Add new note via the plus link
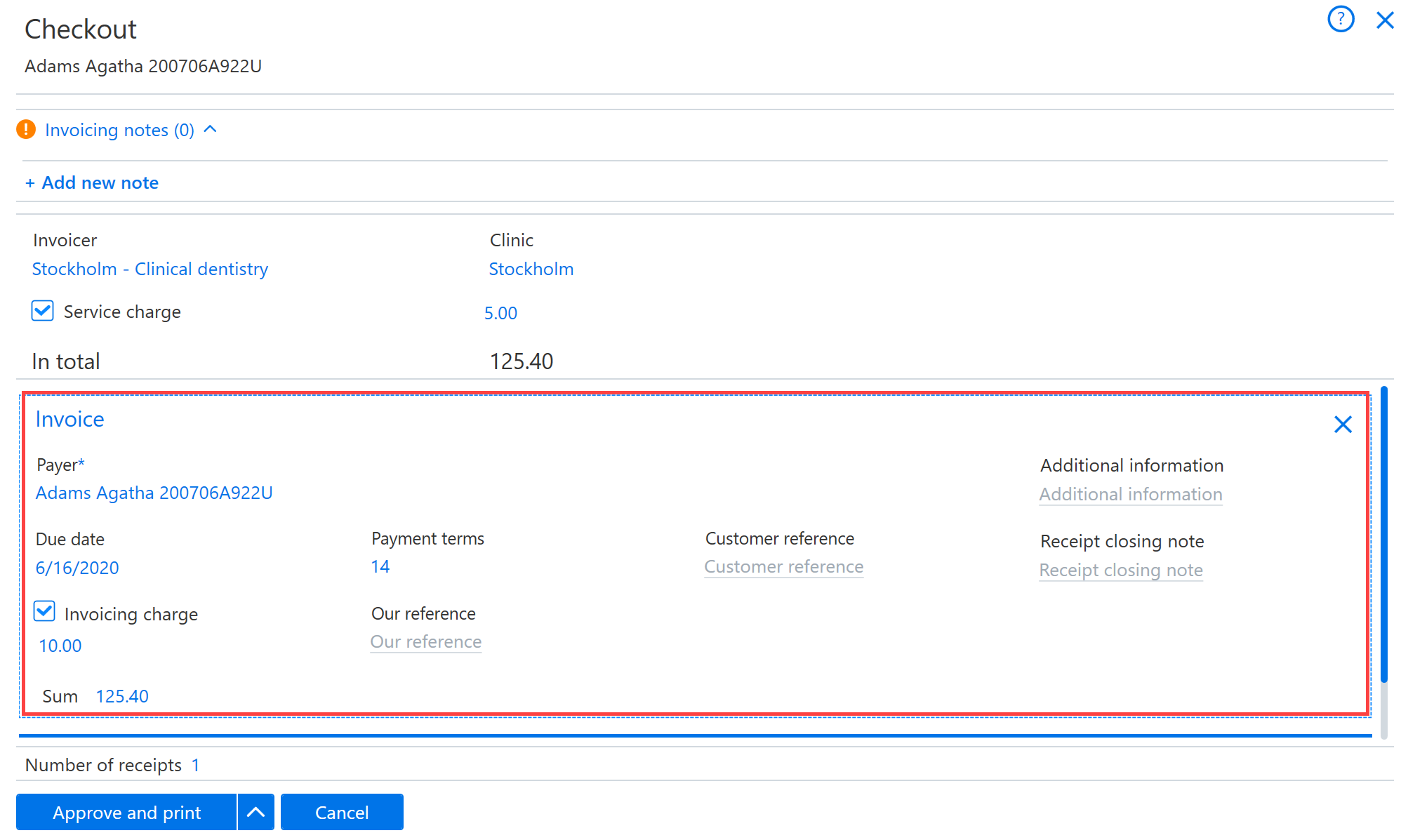Image resolution: width=1401 pixels, height=840 pixels. (92, 182)
